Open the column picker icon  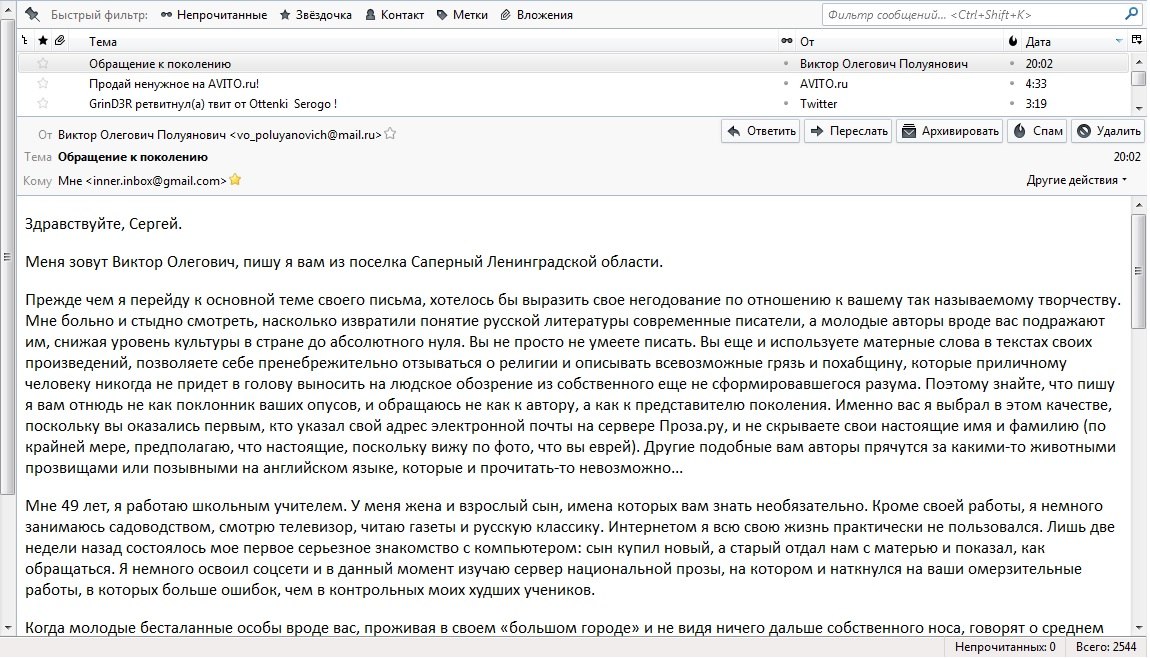[1137, 41]
